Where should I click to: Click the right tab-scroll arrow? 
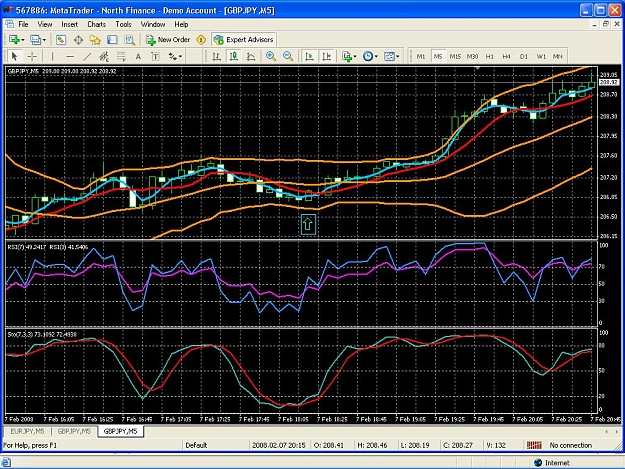(617, 432)
